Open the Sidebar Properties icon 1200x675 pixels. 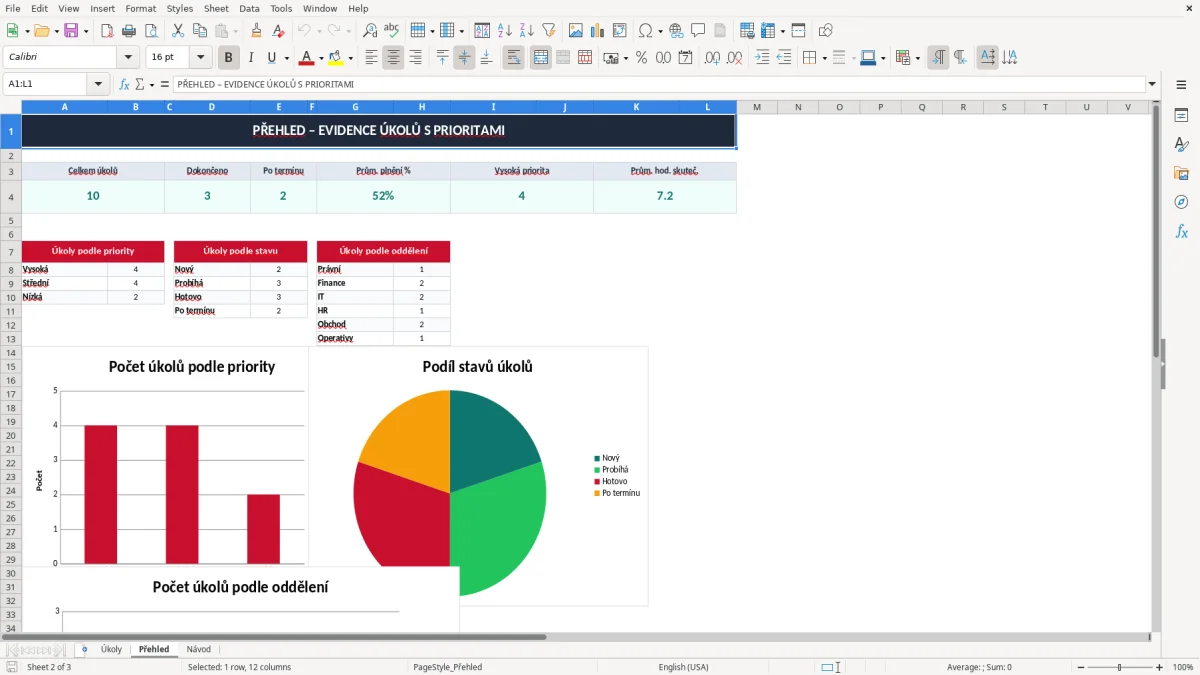click(1181, 116)
